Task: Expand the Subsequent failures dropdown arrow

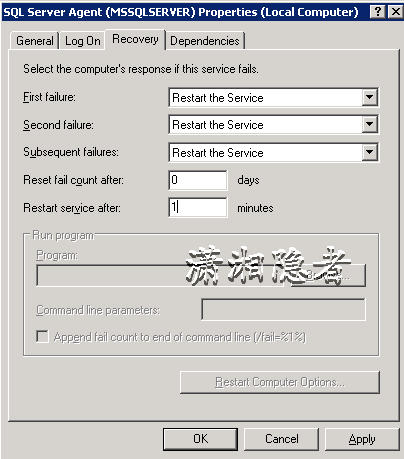Action: point(369,152)
